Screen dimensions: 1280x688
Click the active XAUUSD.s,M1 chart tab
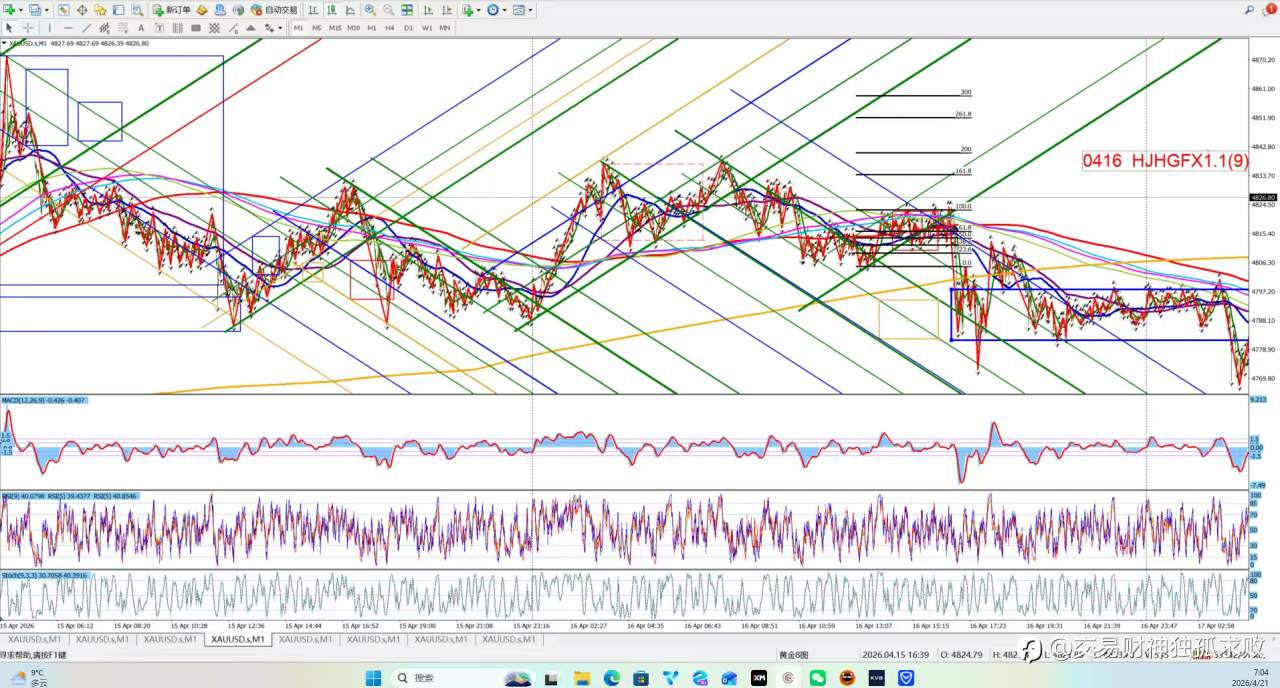237,638
